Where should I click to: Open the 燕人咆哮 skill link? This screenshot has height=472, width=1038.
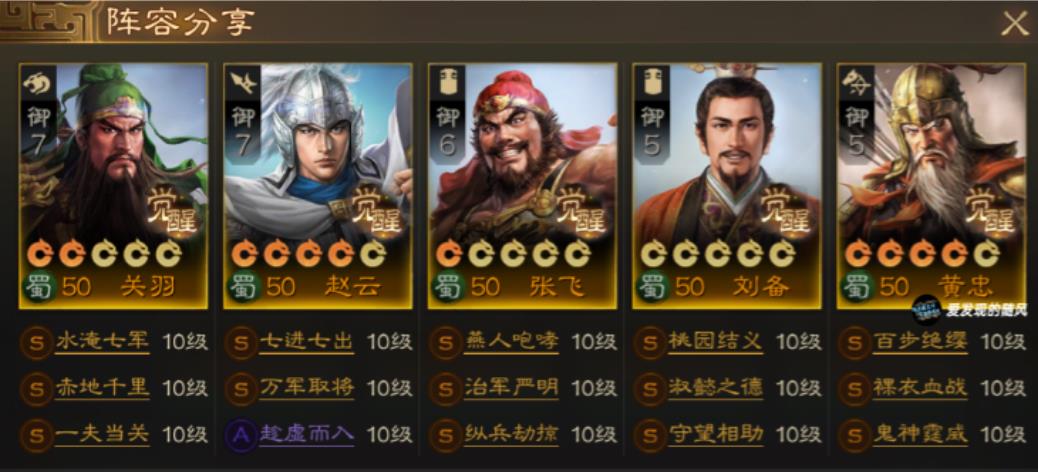pos(510,342)
